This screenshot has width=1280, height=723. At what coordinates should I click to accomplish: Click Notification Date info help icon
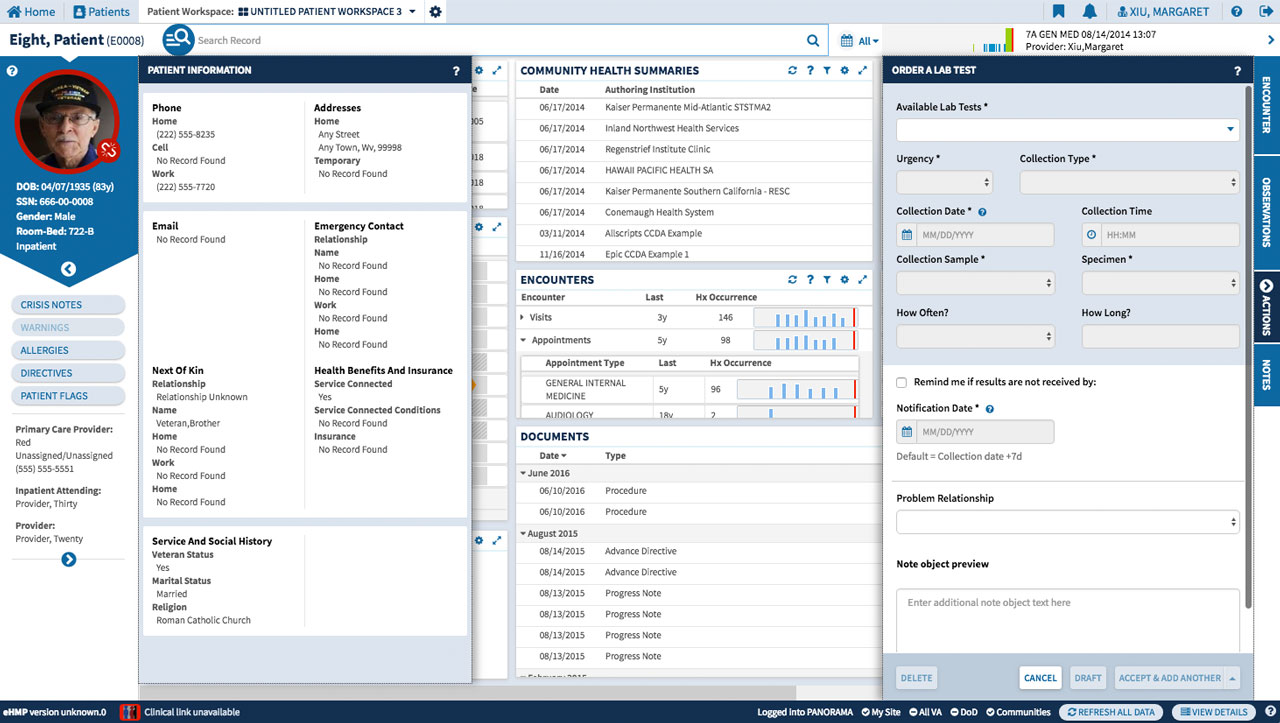pos(990,409)
